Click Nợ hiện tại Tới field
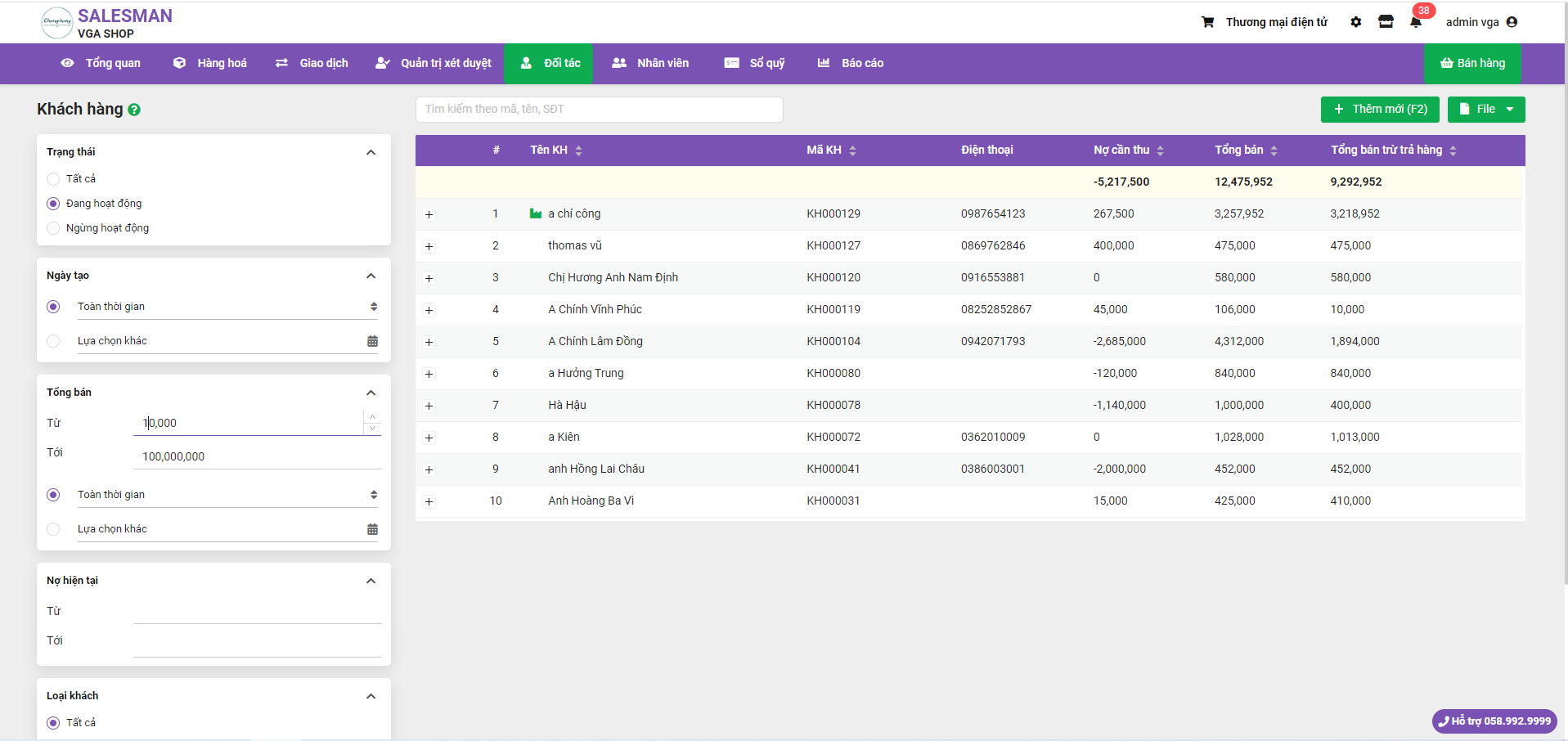1568x741 pixels. point(257,644)
